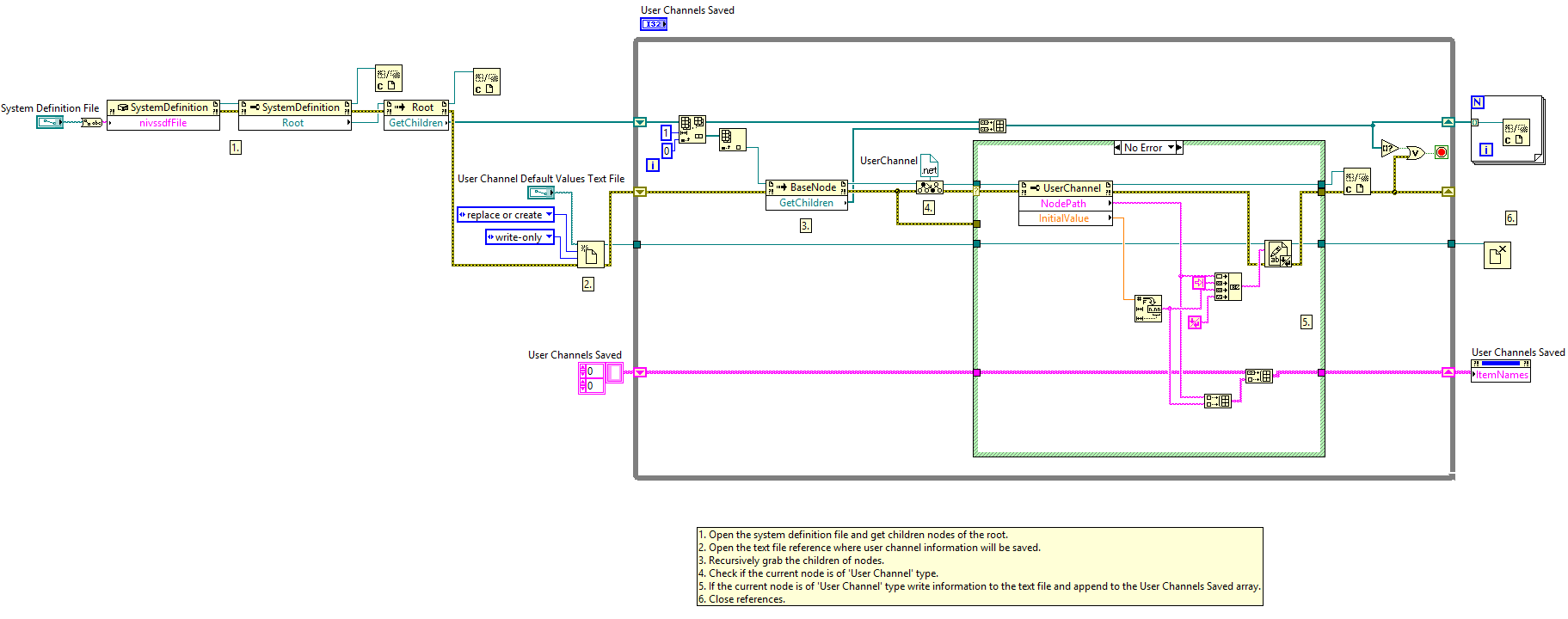Viewport: 1568px width, 619px height.
Task: Select the Index Array function icon
Action: click(733, 140)
